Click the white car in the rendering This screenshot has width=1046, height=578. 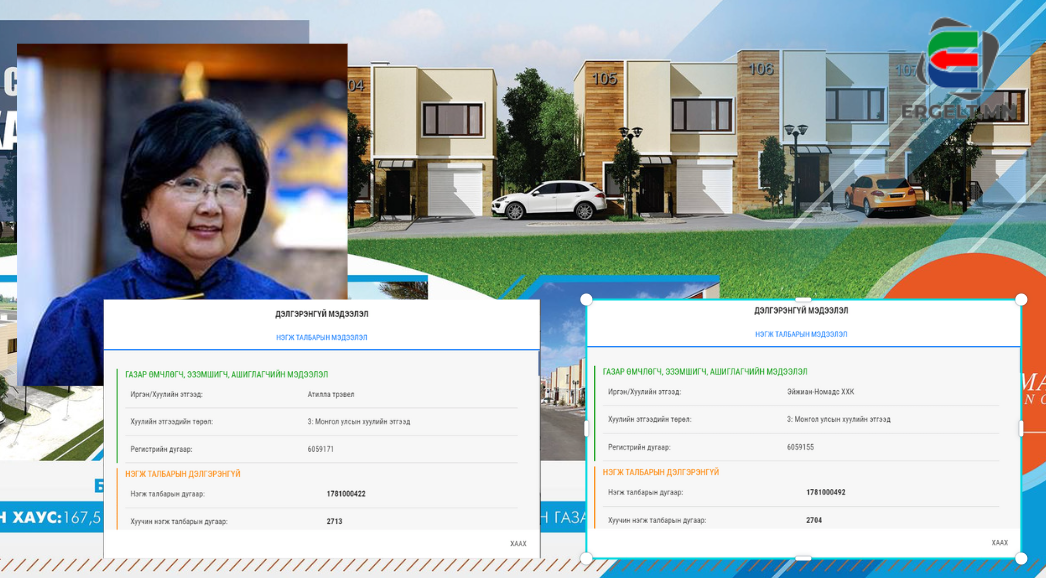click(x=549, y=200)
